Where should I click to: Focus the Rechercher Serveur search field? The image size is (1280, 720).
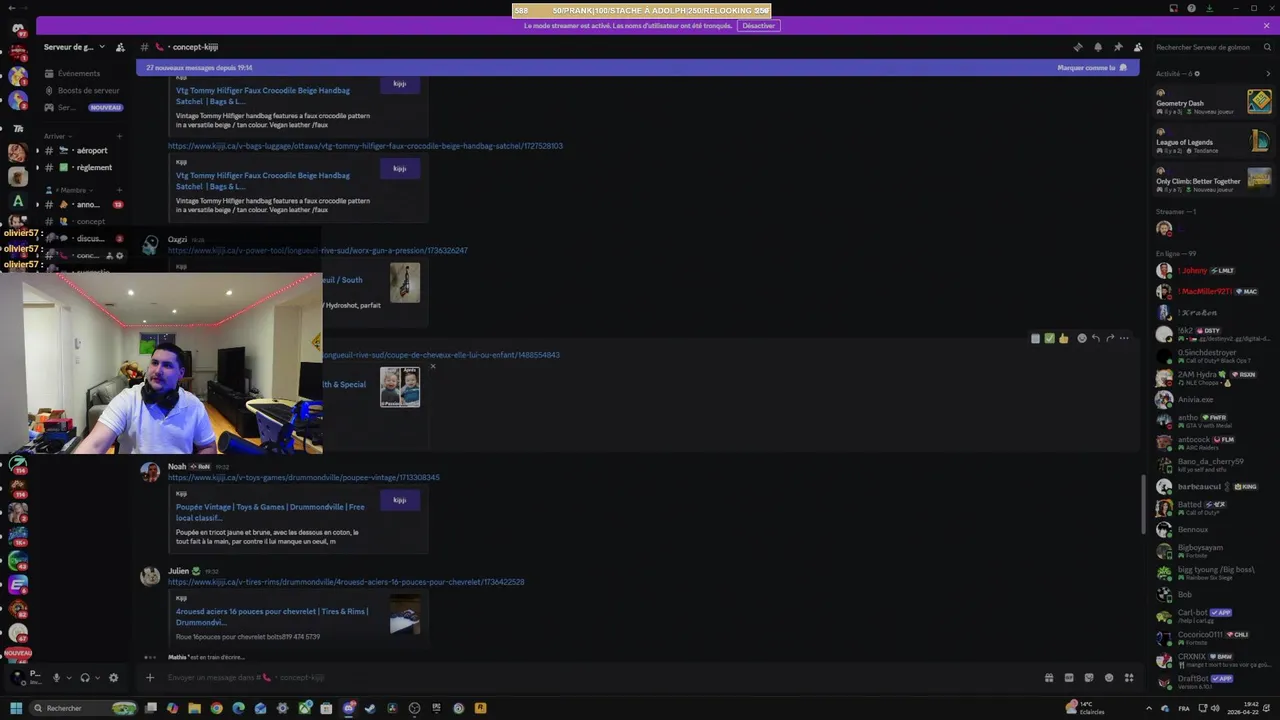[1213, 47]
